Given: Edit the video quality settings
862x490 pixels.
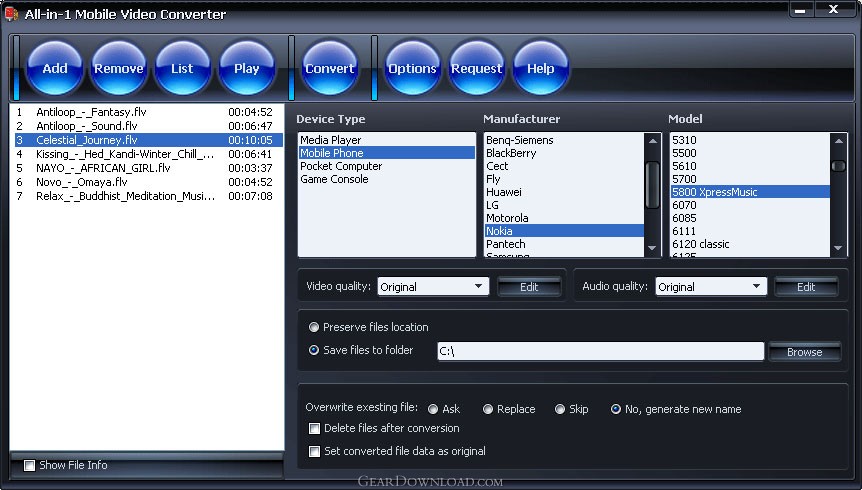Looking at the screenshot, I should coord(529,287).
